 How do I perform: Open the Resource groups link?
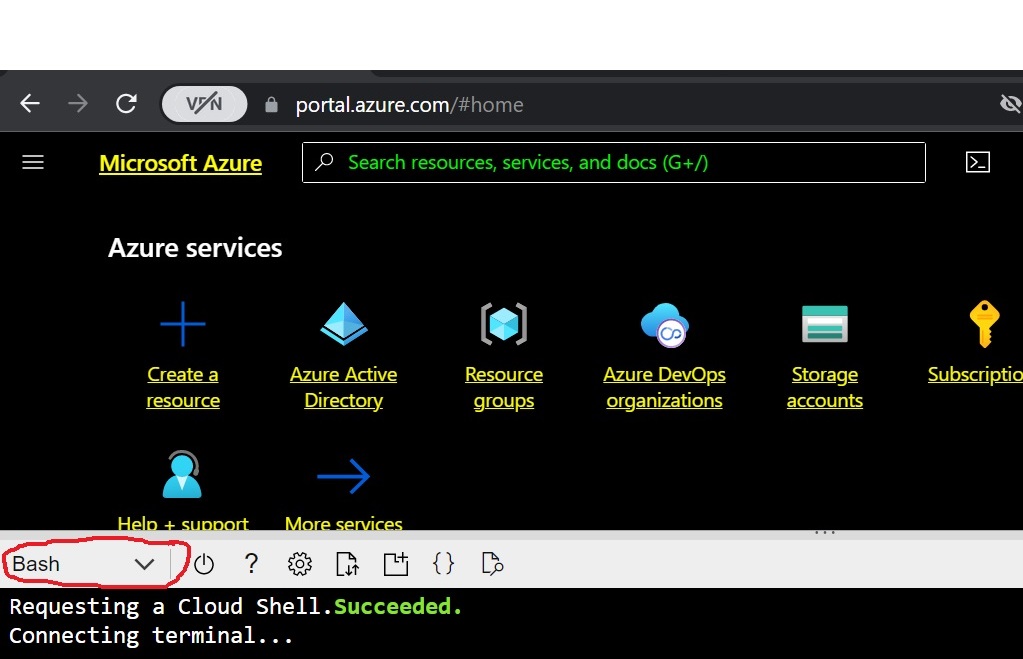coord(504,387)
